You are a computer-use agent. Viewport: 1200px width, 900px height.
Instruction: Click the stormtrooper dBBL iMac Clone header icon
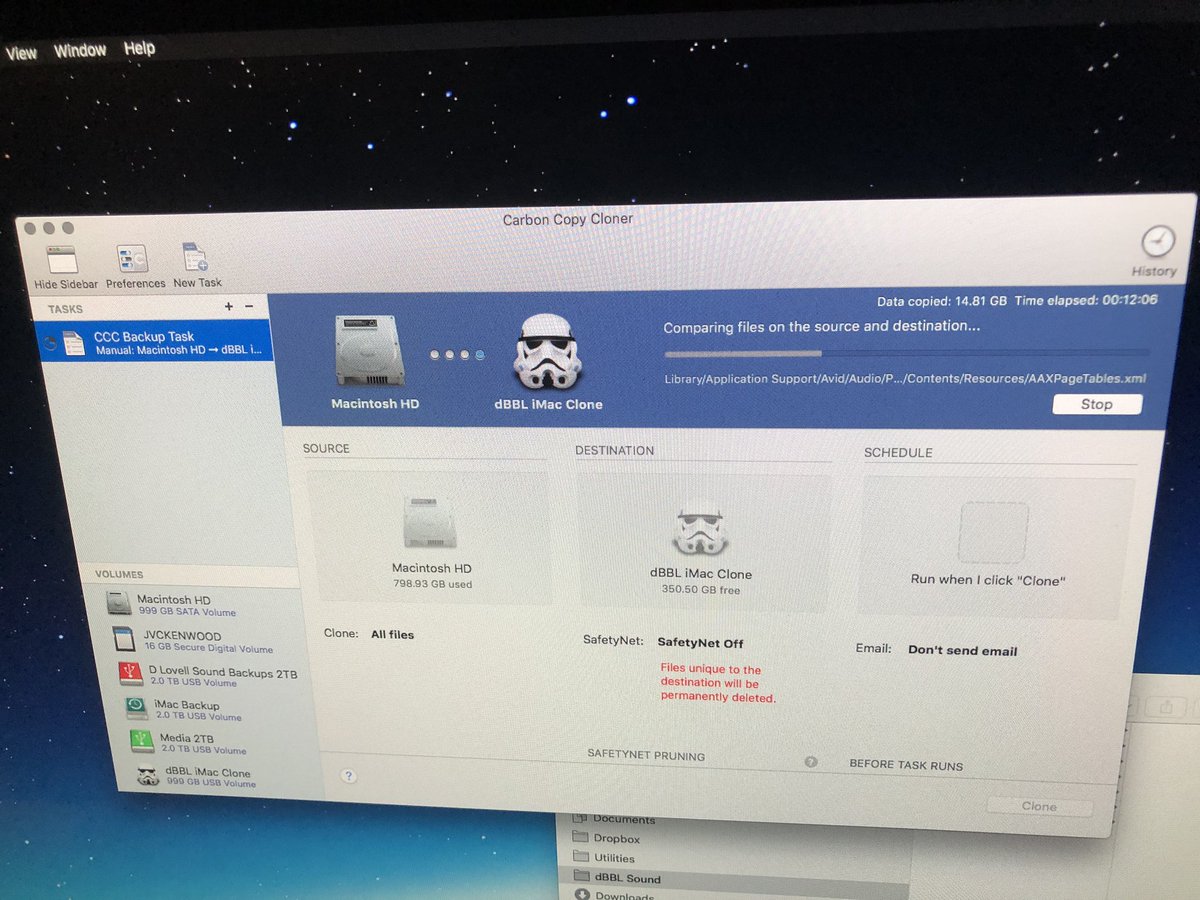coord(548,353)
